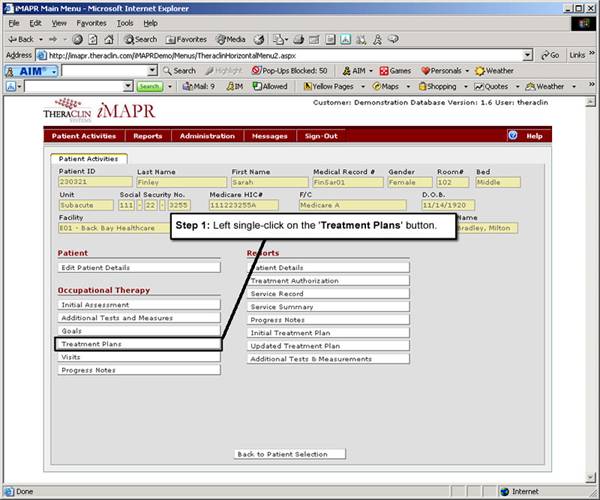Click the browser Back button

click(22, 39)
